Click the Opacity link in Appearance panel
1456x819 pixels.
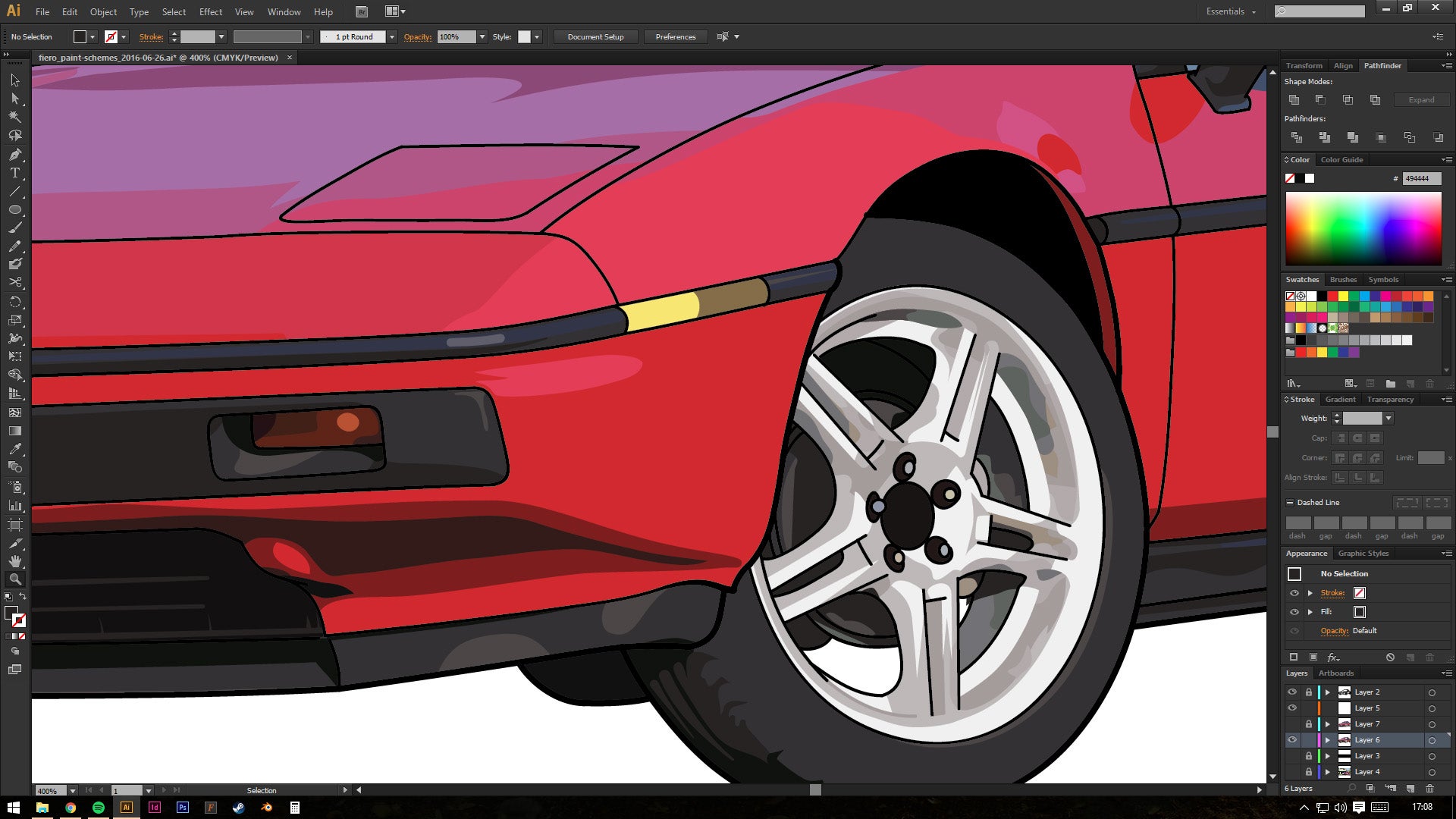point(1335,631)
